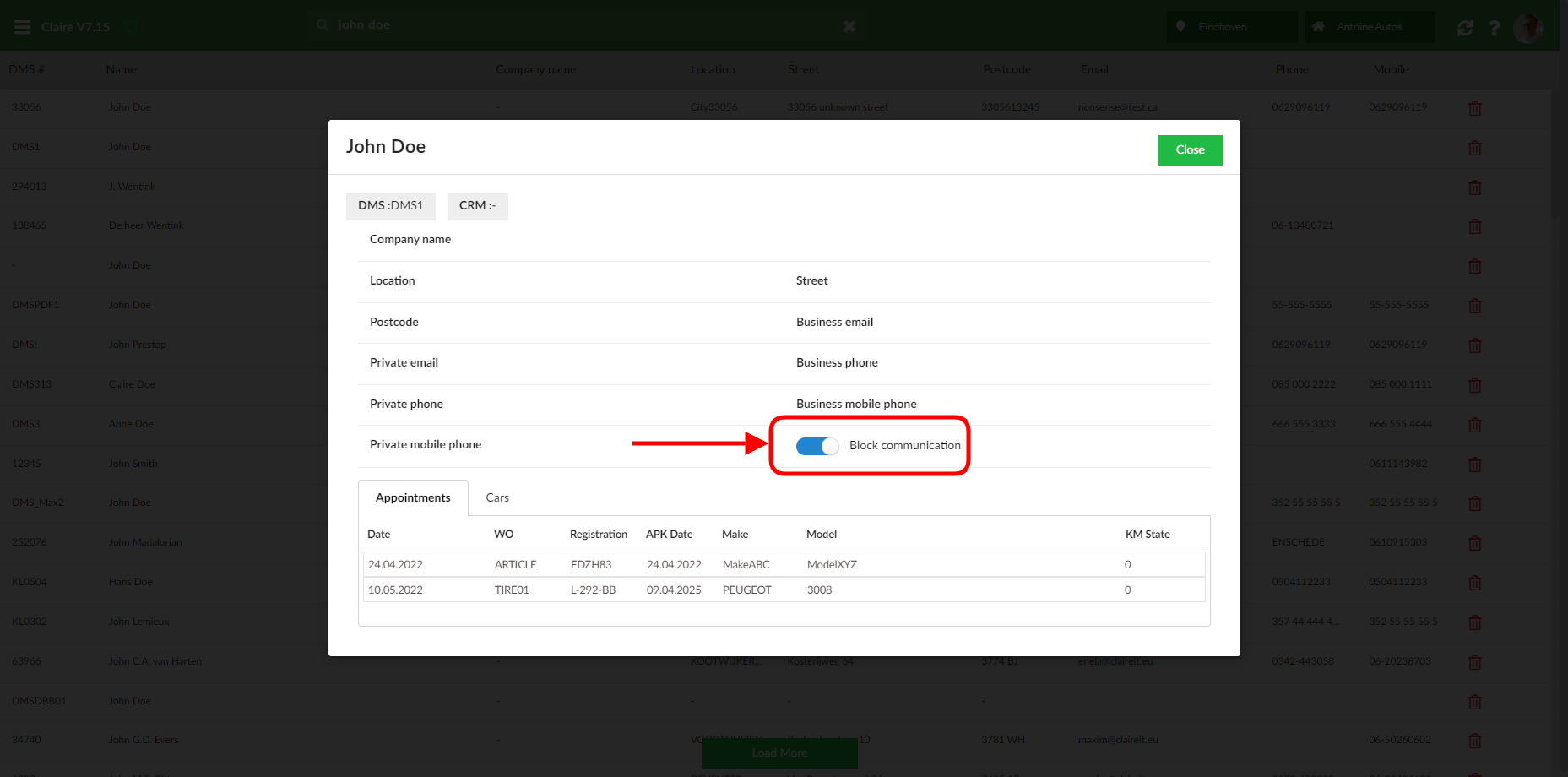This screenshot has width=1568, height=777.
Task: Click the search magnifier icon
Action: [x=323, y=25]
